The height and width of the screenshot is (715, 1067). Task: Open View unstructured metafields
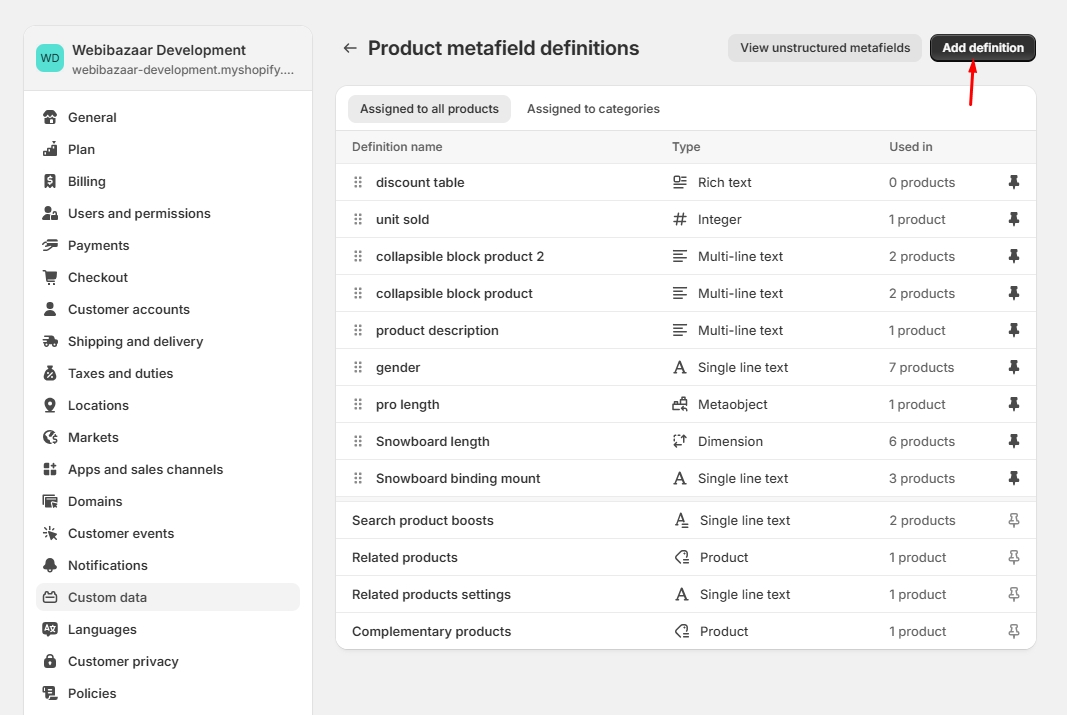(x=824, y=48)
